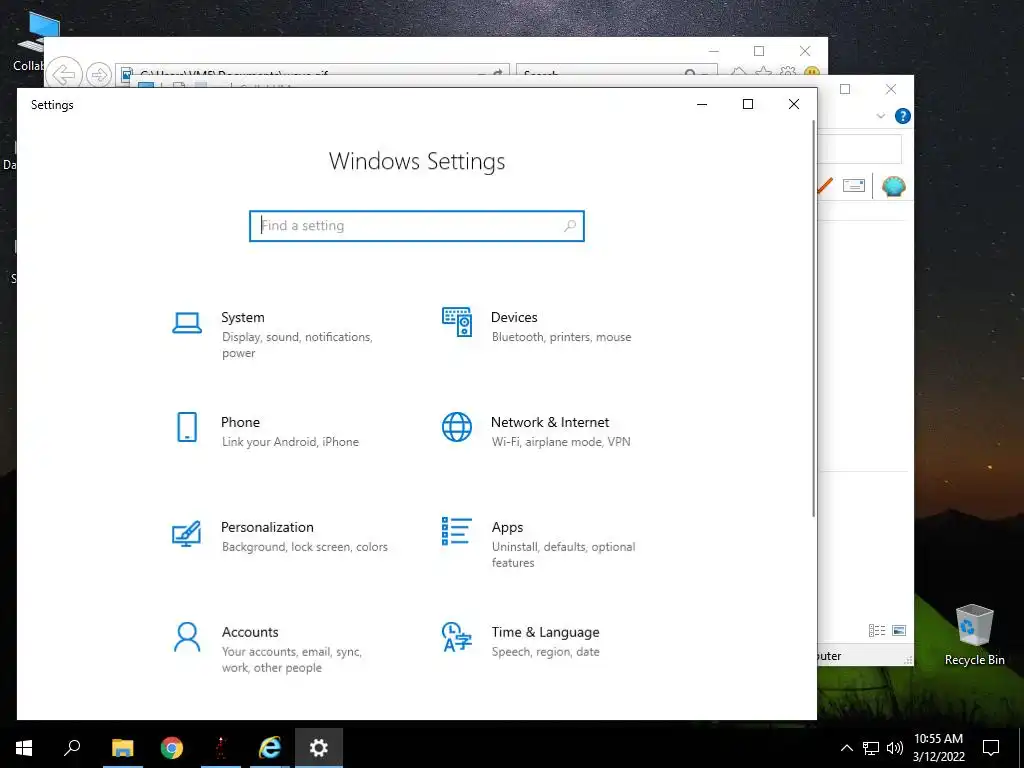1024x768 pixels.
Task: Click the magnifier icon in settings search
Action: (570, 226)
